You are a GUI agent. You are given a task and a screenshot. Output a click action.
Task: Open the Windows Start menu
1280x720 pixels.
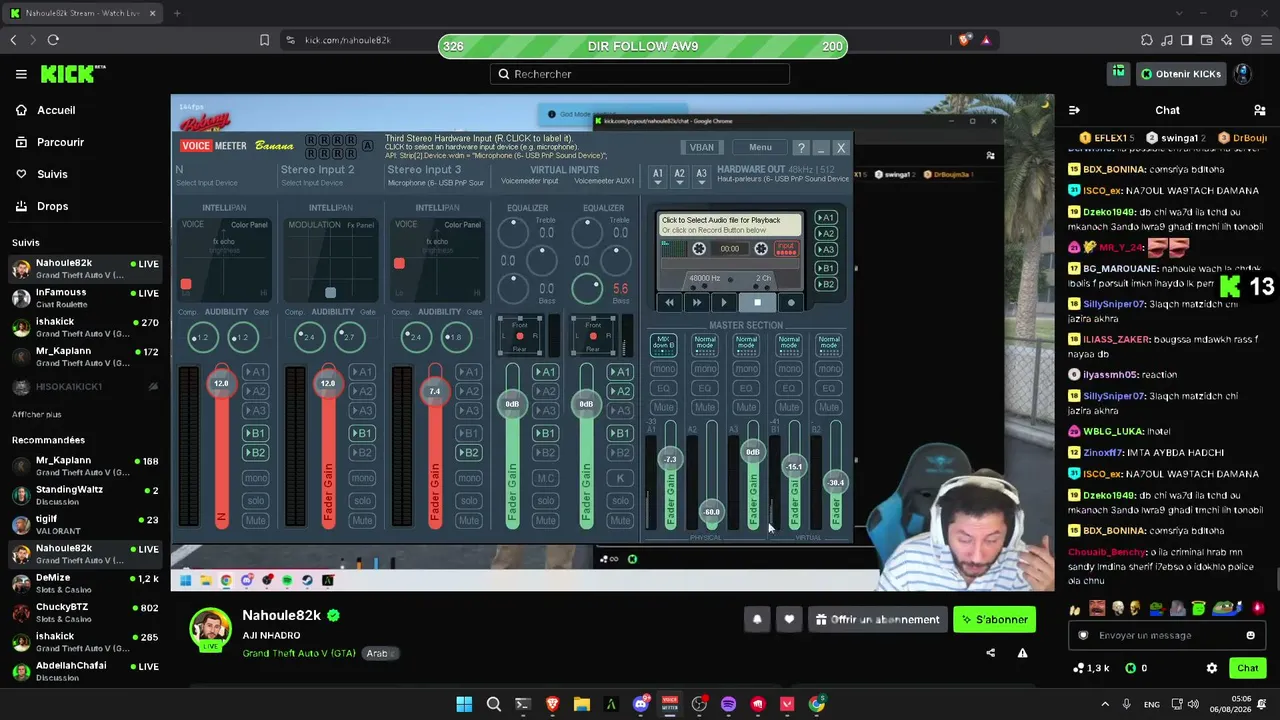coord(464,704)
